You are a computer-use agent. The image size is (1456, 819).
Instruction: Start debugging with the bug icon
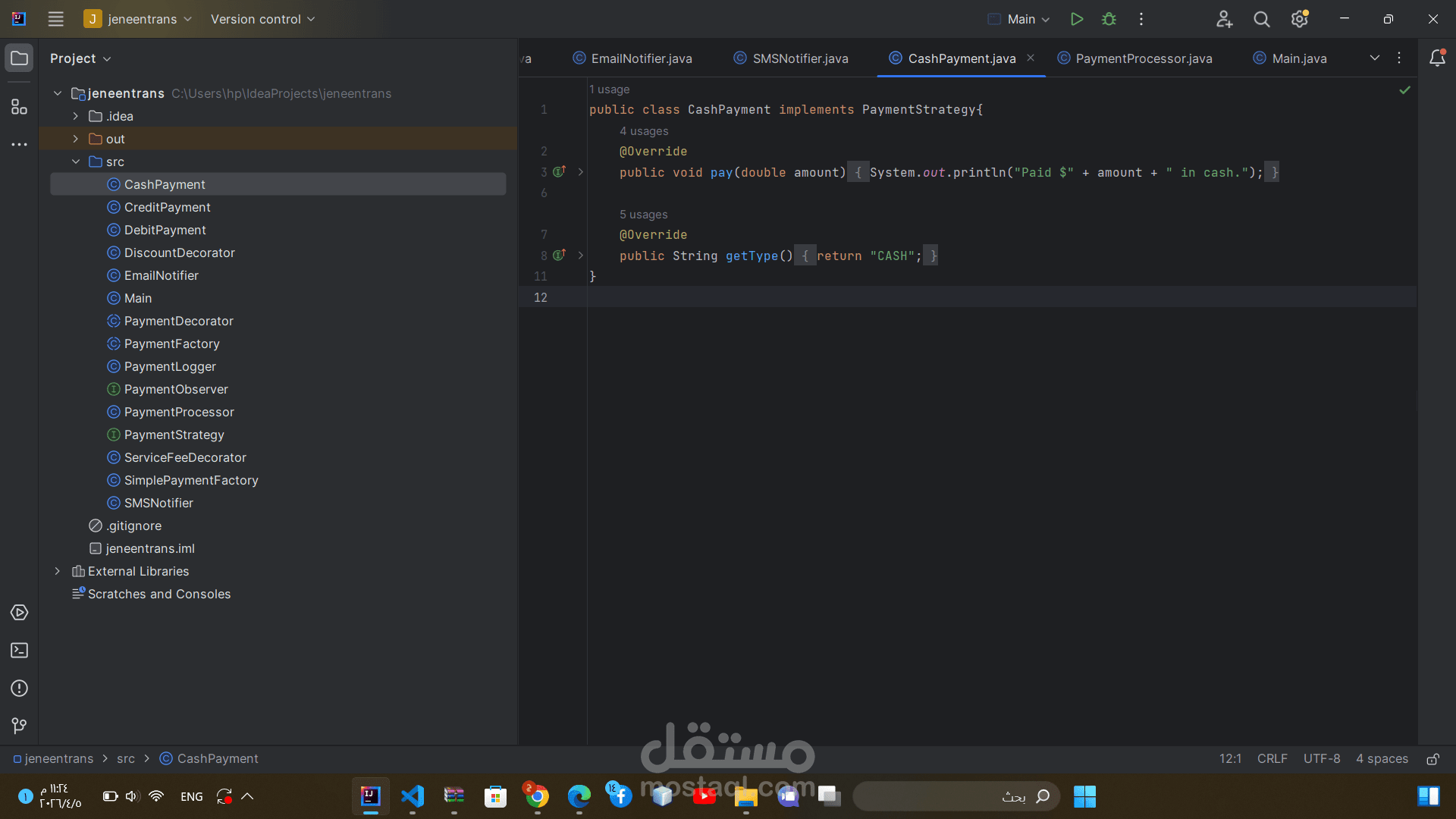coord(1109,19)
